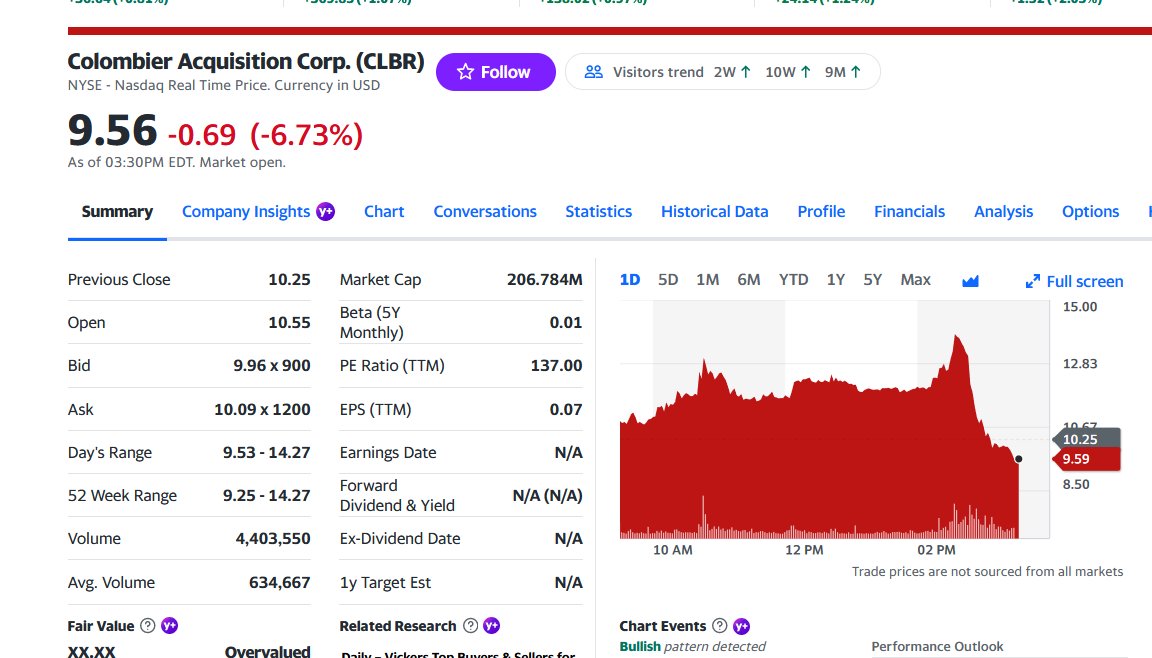Open the chart in Full screen
This screenshot has height=658, width=1152.
[x=1075, y=281]
